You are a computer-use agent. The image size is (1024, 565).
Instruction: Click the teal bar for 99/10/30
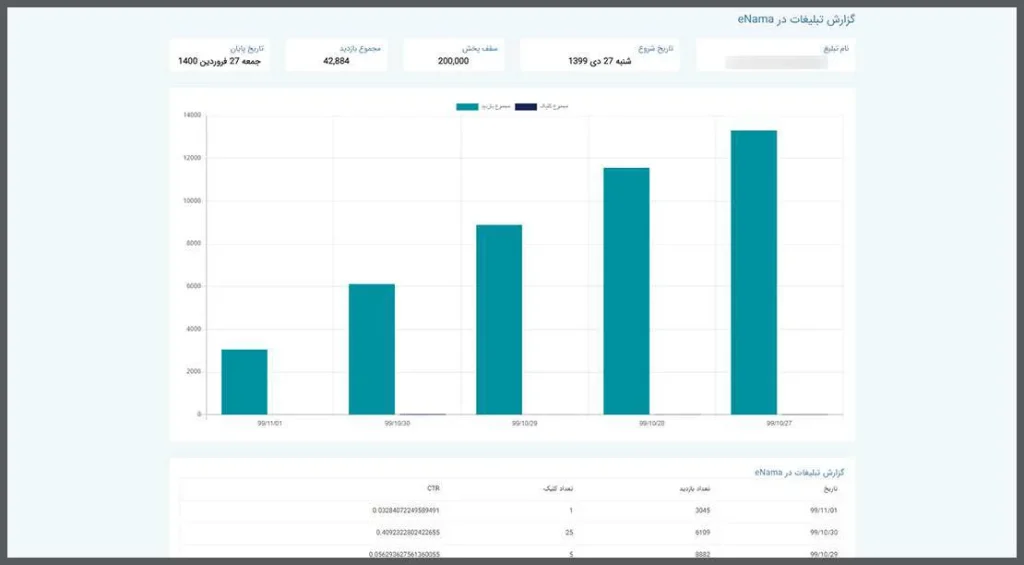pyautogui.click(x=372, y=349)
